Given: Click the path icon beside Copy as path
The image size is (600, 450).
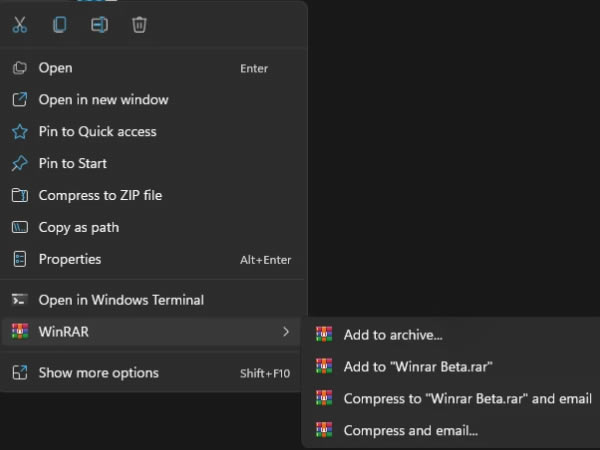Looking at the screenshot, I should tap(20, 227).
